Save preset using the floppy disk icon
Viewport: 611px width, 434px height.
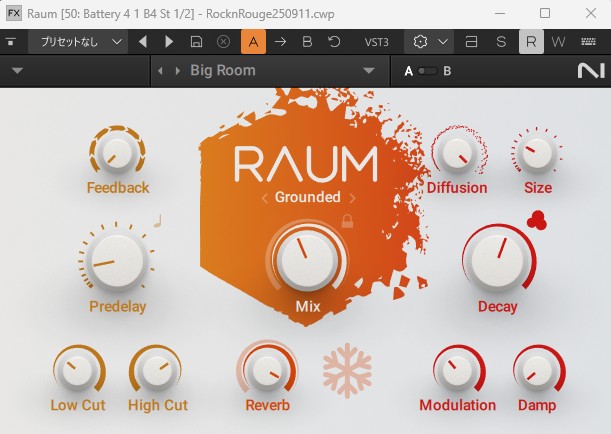tap(196, 41)
